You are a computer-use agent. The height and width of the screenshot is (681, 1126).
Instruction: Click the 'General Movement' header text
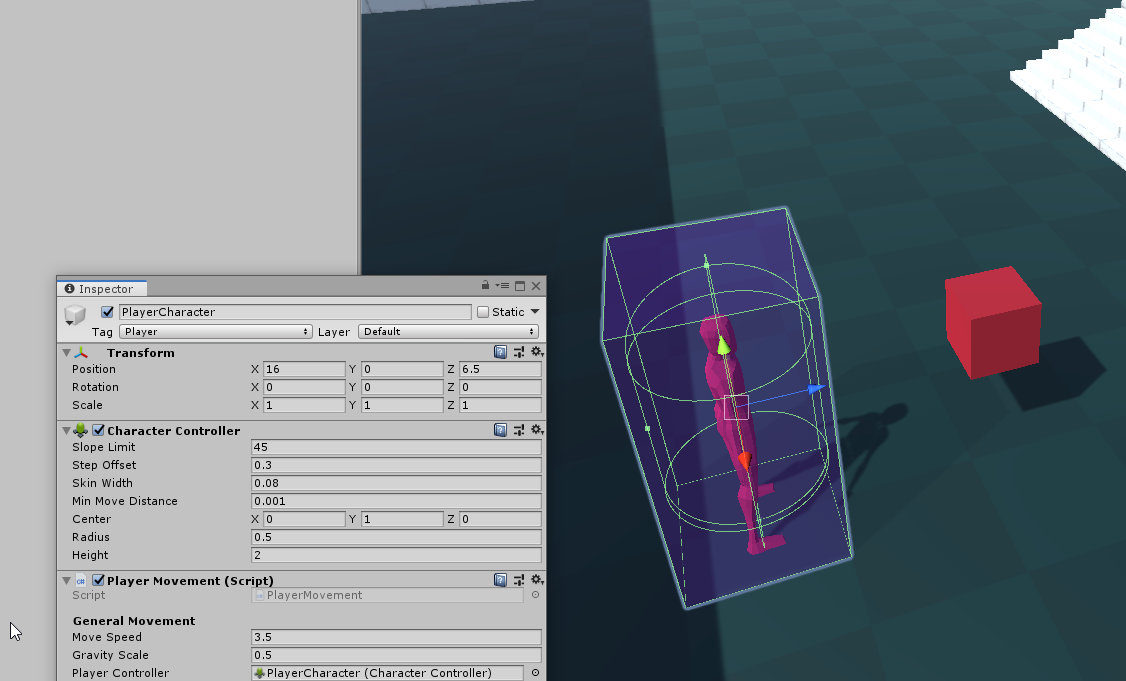(x=134, y=621)
